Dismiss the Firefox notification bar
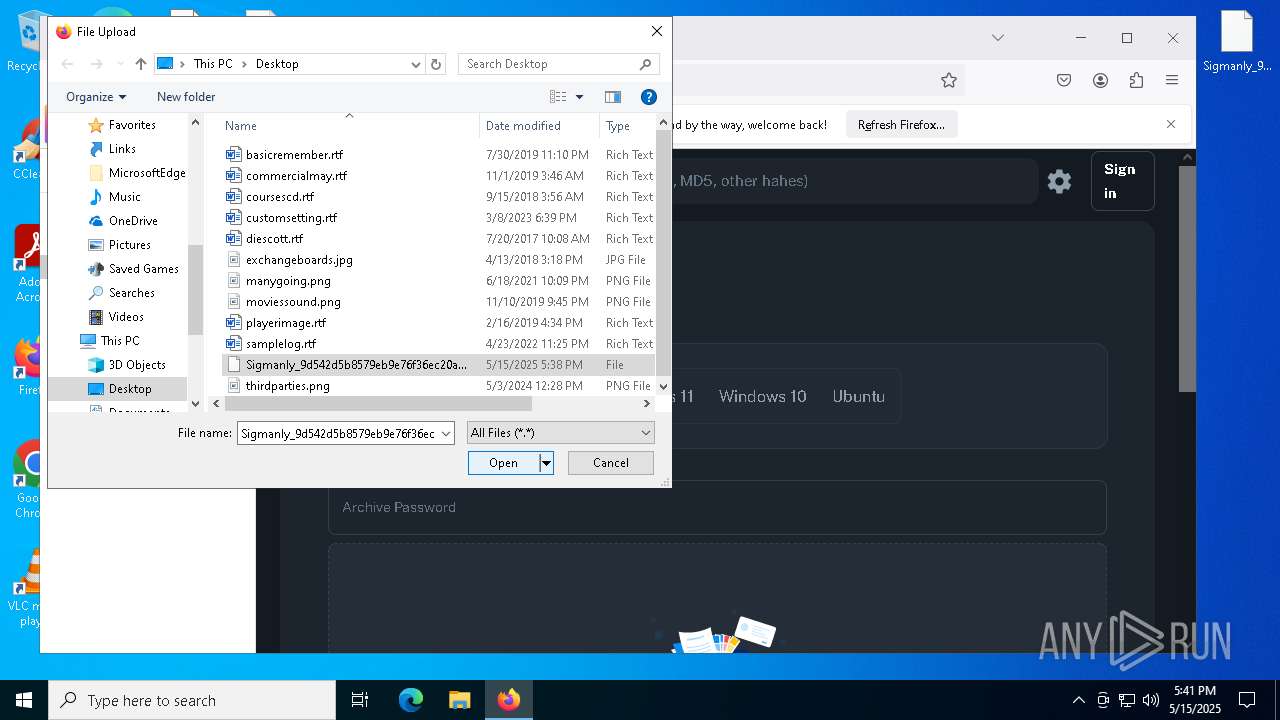The height and width of the screenshot is (720, 1280). point(1171,124)
